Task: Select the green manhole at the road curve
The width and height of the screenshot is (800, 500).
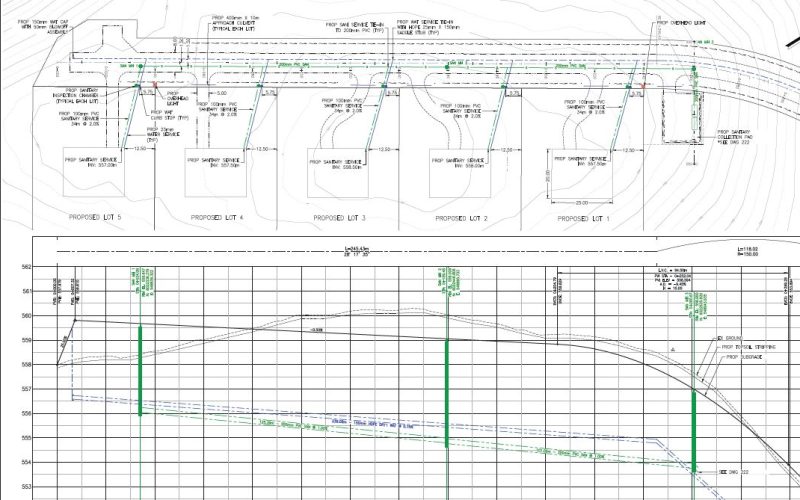Action: 692,68
